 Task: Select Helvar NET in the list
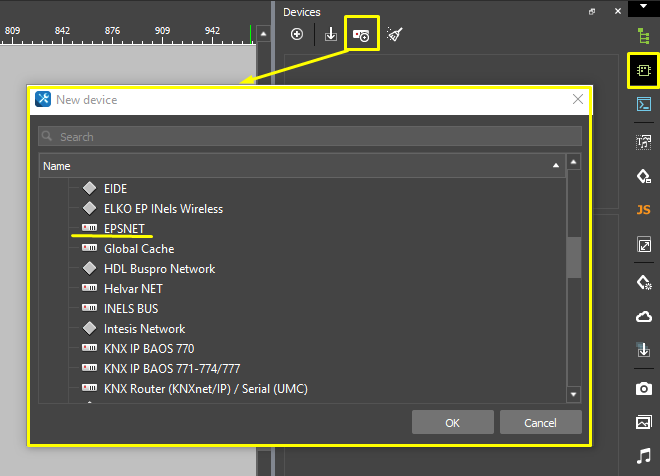[133, 289]
